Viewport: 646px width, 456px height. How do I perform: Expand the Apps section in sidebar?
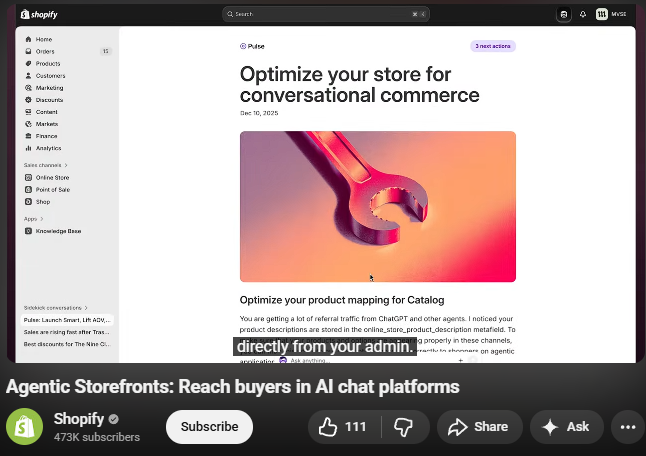coord(33,218)
